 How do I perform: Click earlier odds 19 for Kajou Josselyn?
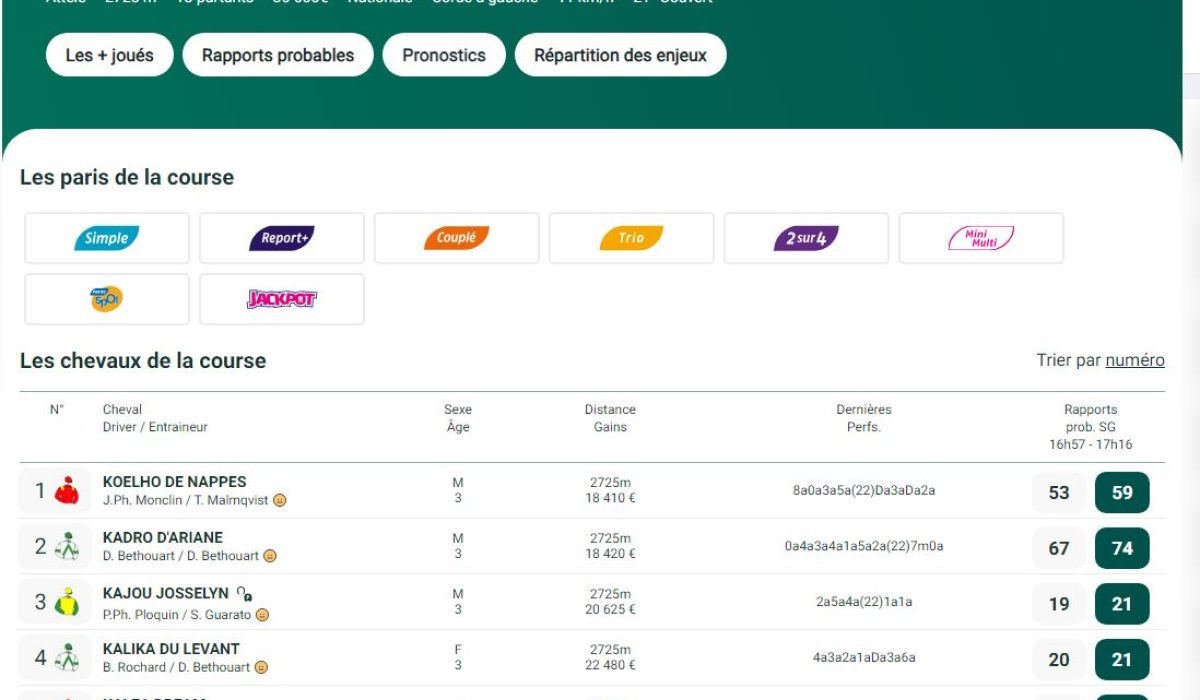tap(1059, 604)
